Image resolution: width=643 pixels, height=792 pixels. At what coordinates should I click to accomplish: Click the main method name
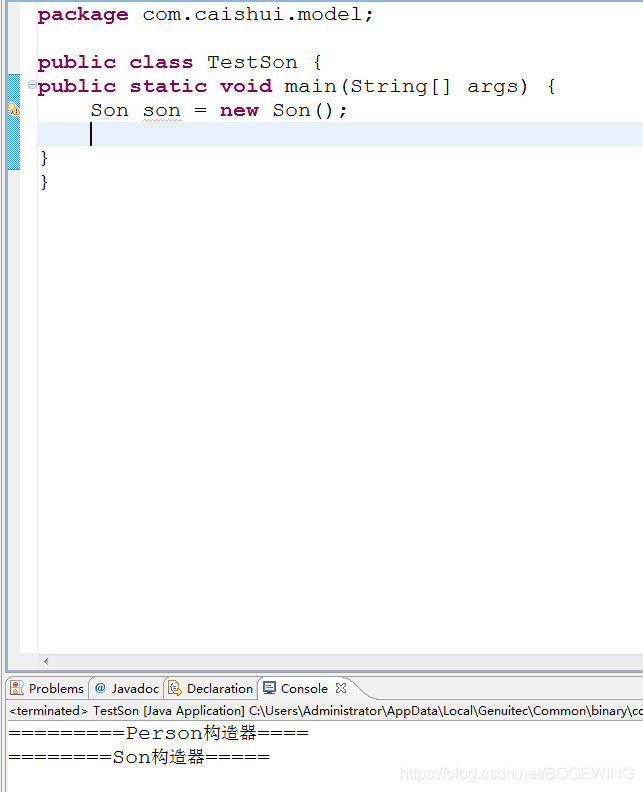point(310,86)
